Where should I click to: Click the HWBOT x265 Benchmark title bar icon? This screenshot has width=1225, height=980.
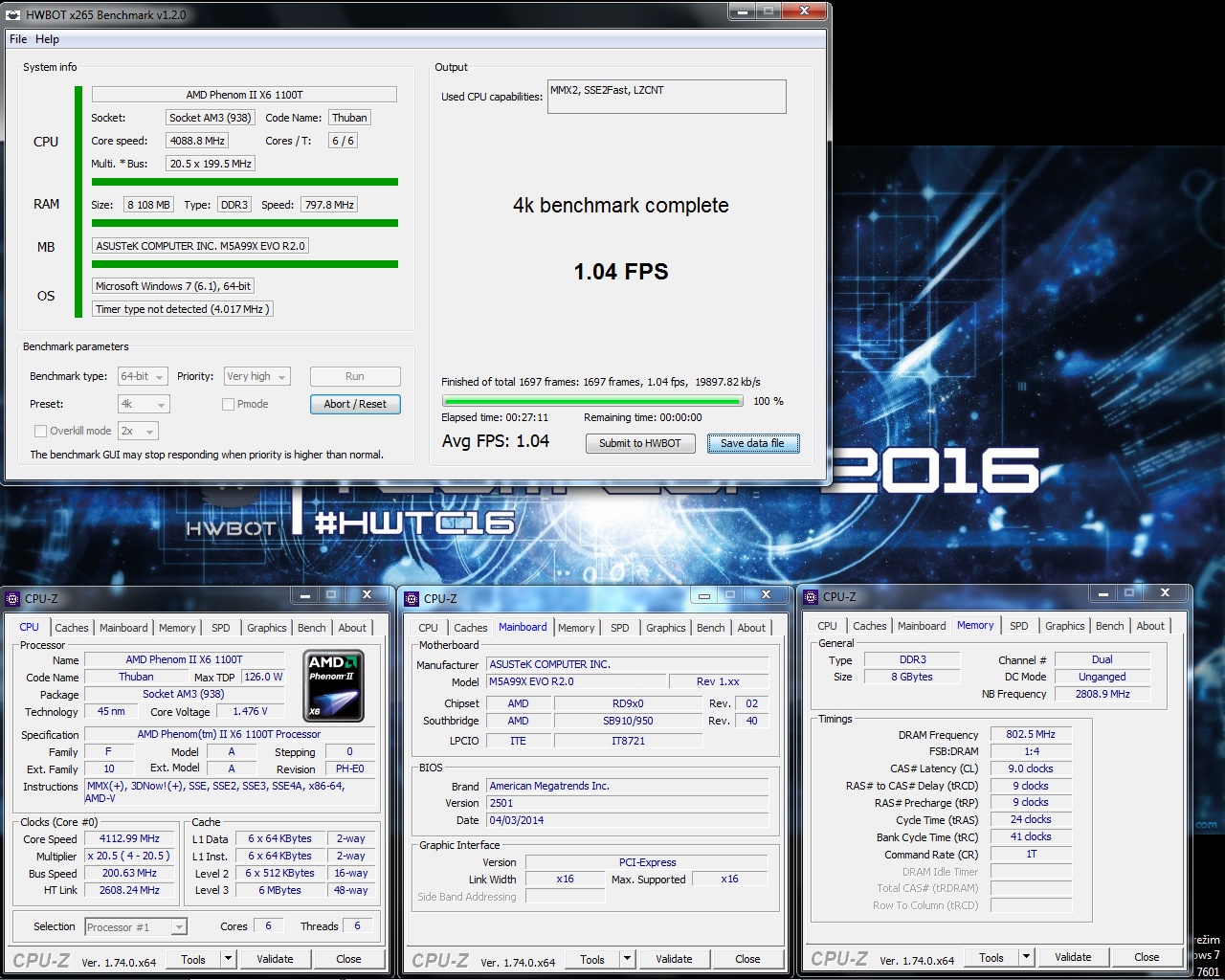click(x=13, y=14)
